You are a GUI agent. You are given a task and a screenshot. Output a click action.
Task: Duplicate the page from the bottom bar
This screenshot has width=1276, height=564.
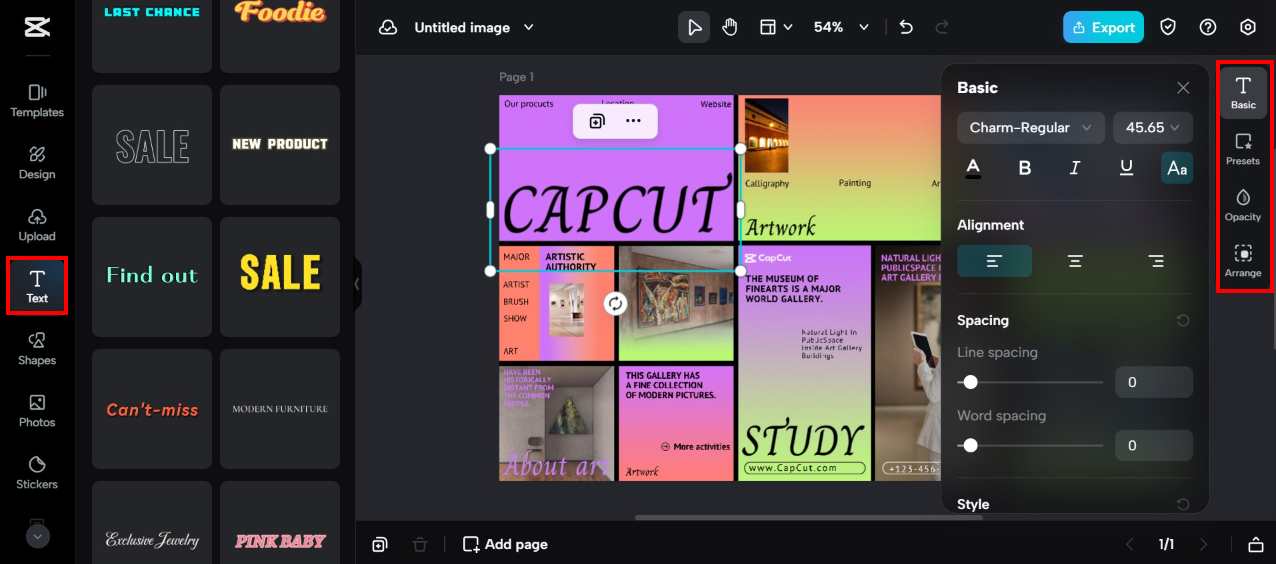coord(380,544)
